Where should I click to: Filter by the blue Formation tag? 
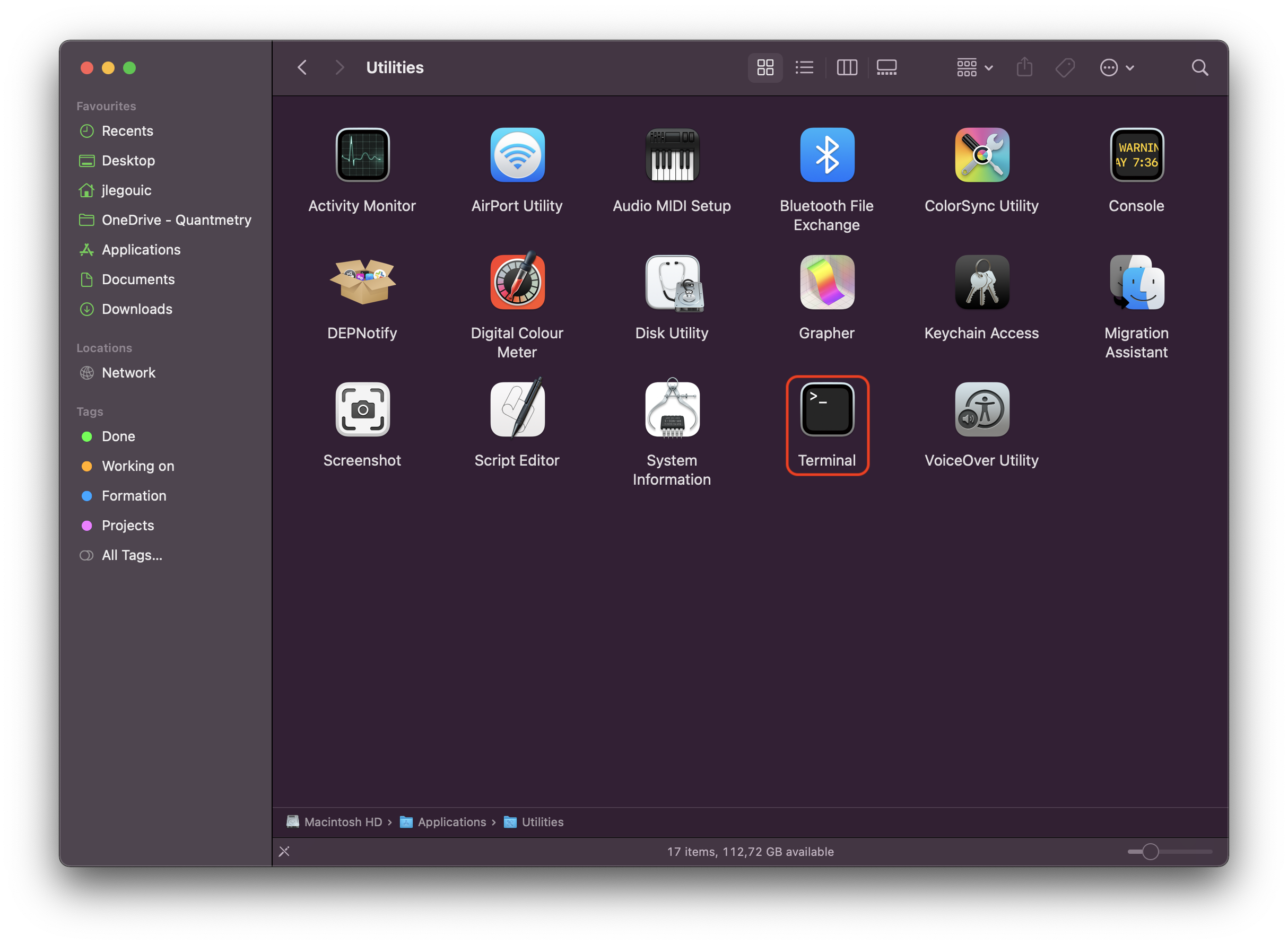[165, 496]
